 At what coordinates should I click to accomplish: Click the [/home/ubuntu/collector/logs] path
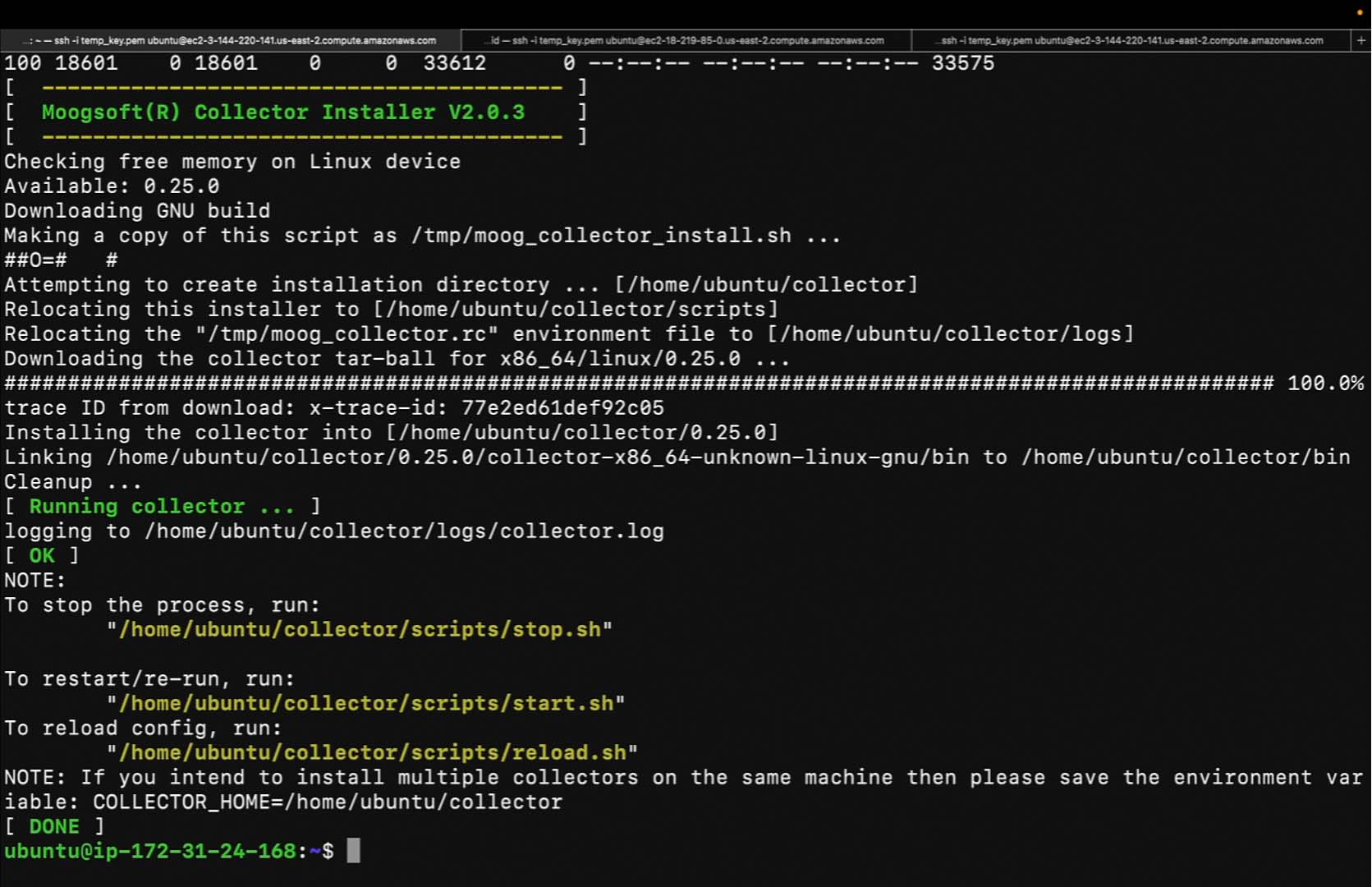click(950, 334)
